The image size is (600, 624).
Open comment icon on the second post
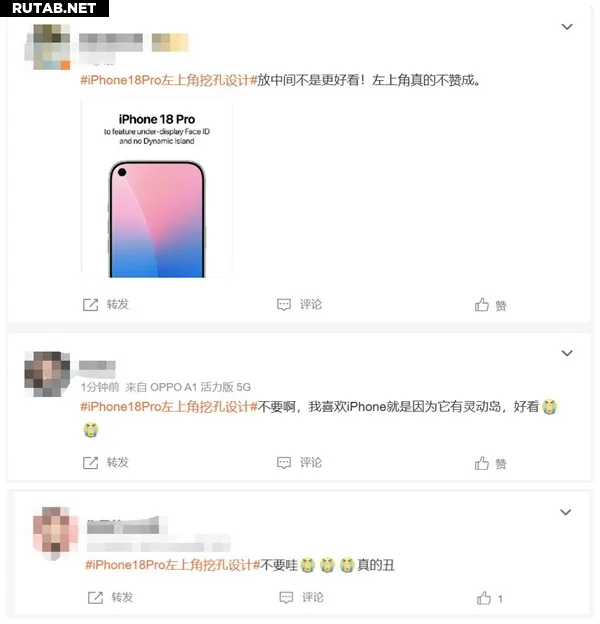(x=284, y=463)
